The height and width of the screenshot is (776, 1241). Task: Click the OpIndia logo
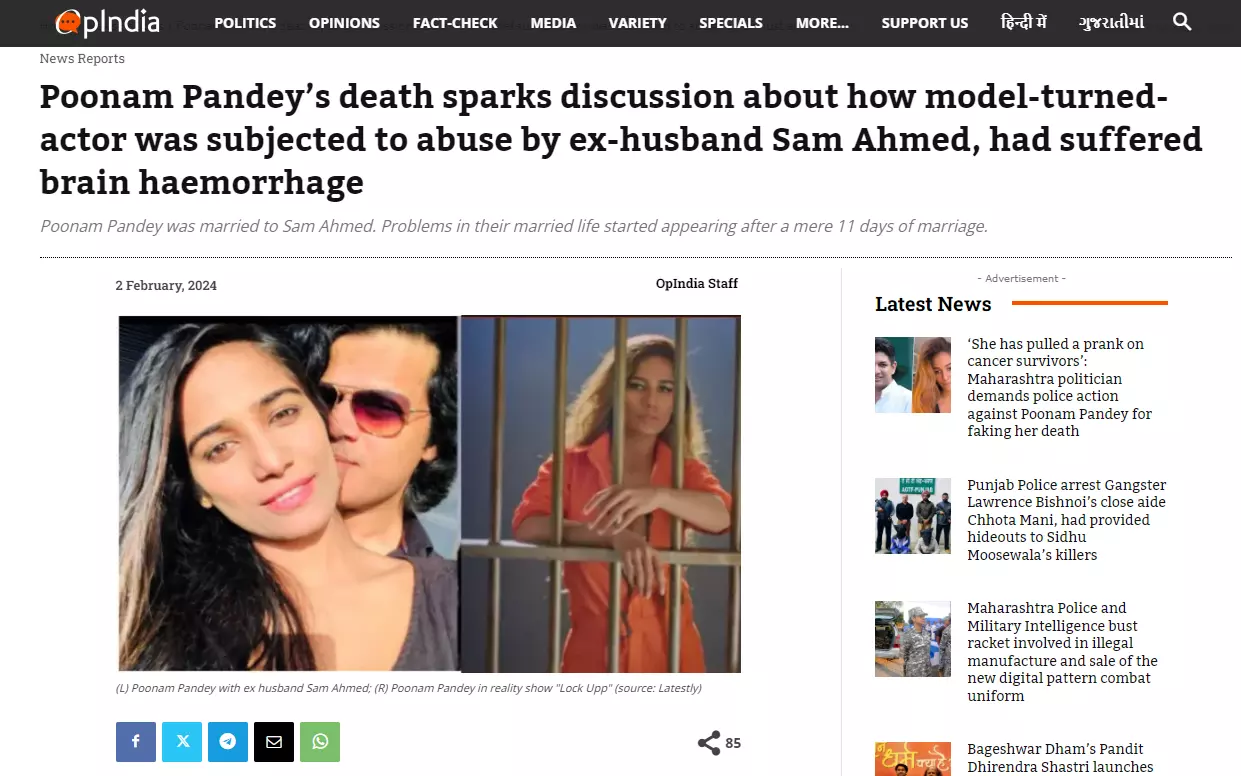[x=107, y=22]
